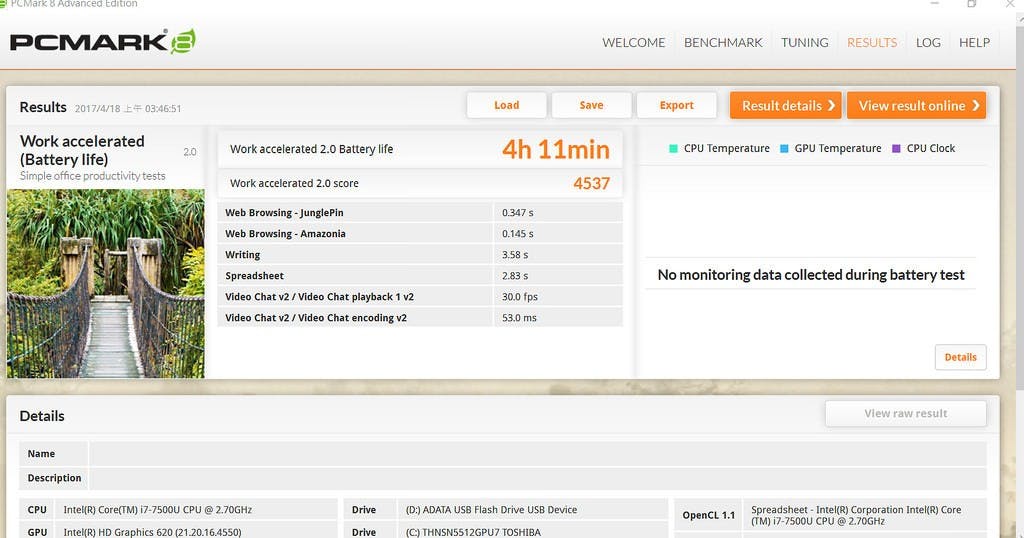Click the 30.0 fps value
This screenshot has width=1024, height=538.
[520, 296]
